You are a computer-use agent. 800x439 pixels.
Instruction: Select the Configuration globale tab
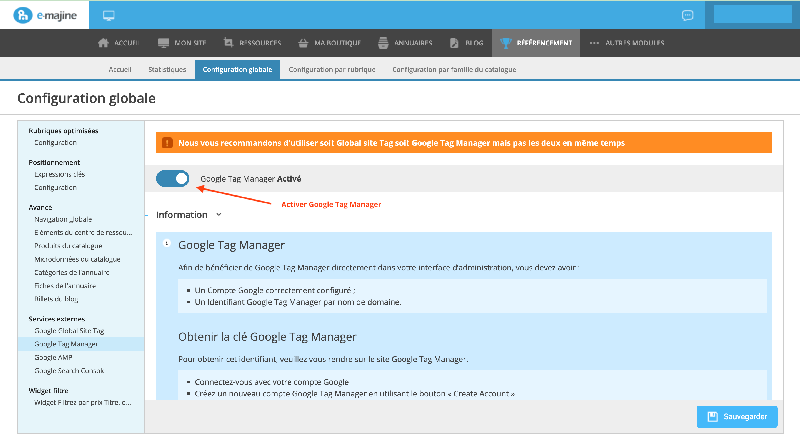coord(237,69)
